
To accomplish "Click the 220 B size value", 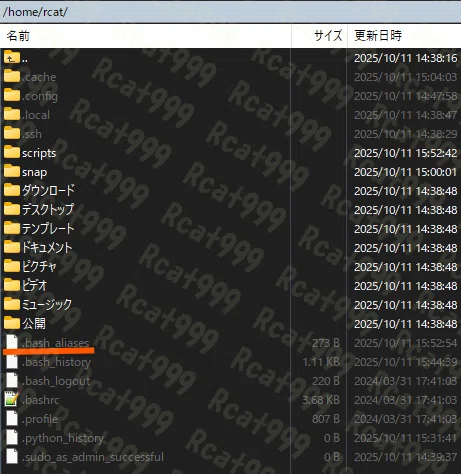I will point(326,381).
